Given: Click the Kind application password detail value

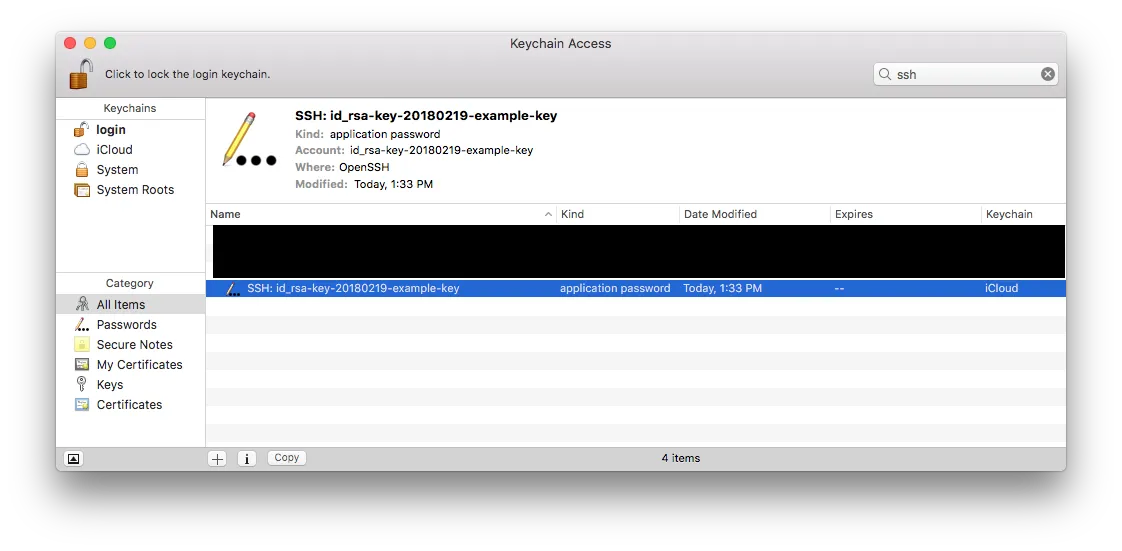Looking at the screenshot, I should click(385, 134).
